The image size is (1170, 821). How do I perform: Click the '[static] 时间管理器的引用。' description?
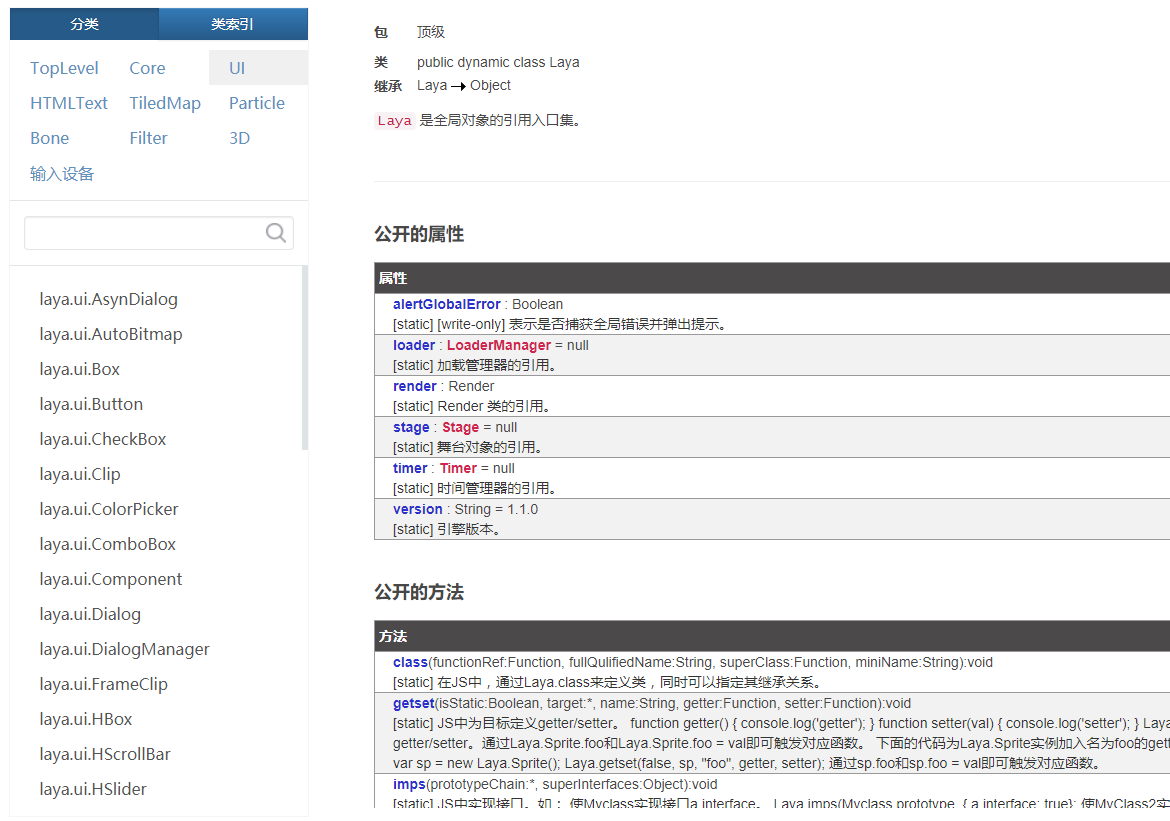coord(475,489)
